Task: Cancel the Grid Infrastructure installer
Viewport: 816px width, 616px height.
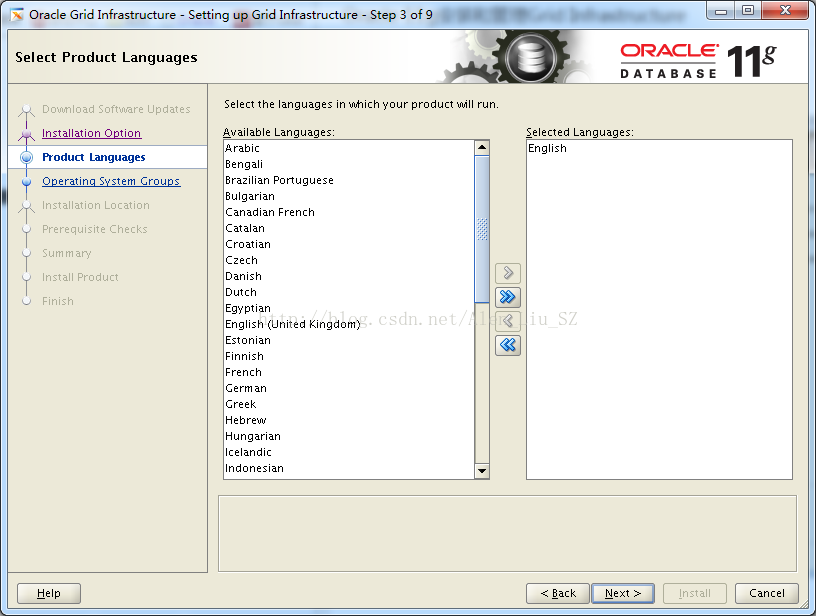Action: coord(767,593)
